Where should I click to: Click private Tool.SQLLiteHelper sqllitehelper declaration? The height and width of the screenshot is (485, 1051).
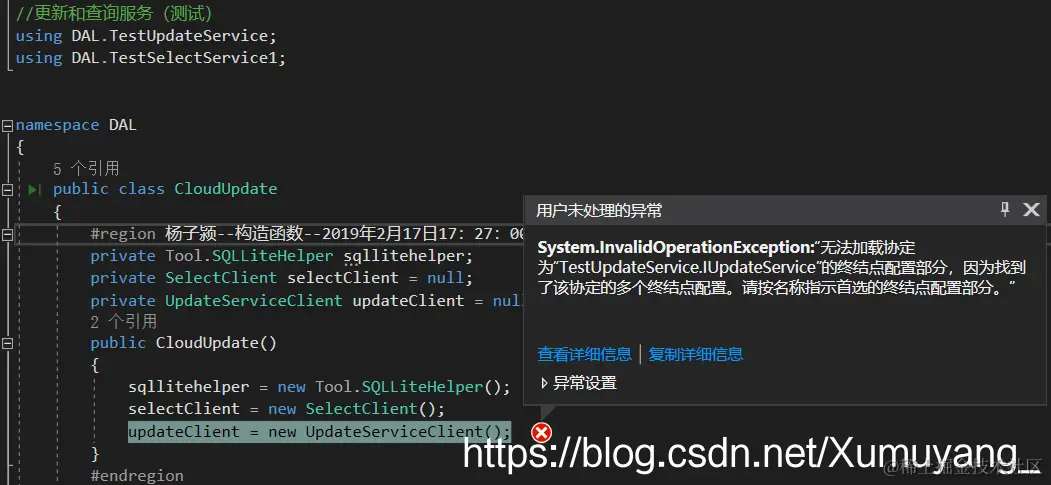282,256
